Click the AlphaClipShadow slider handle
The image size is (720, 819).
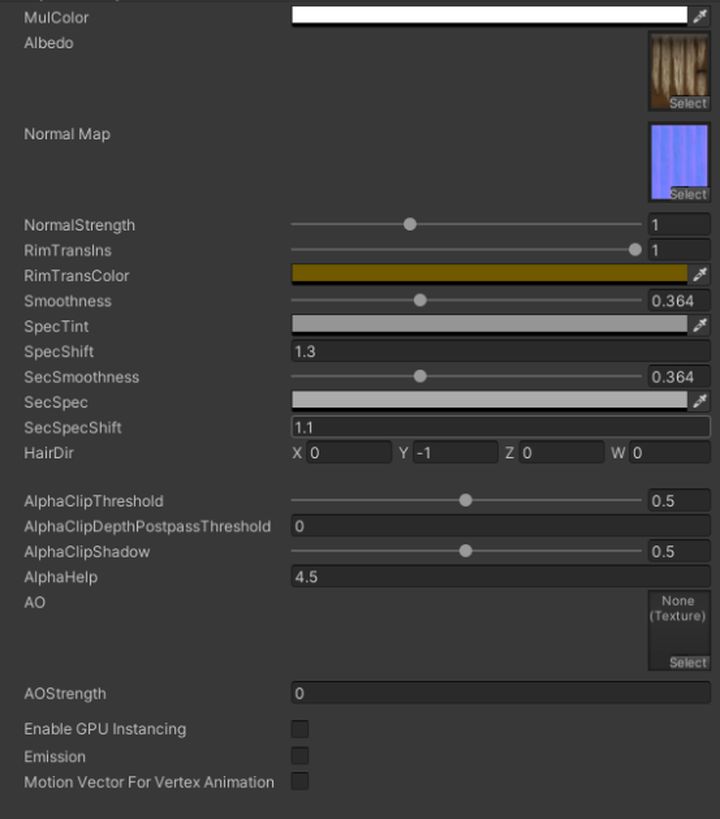466,551
